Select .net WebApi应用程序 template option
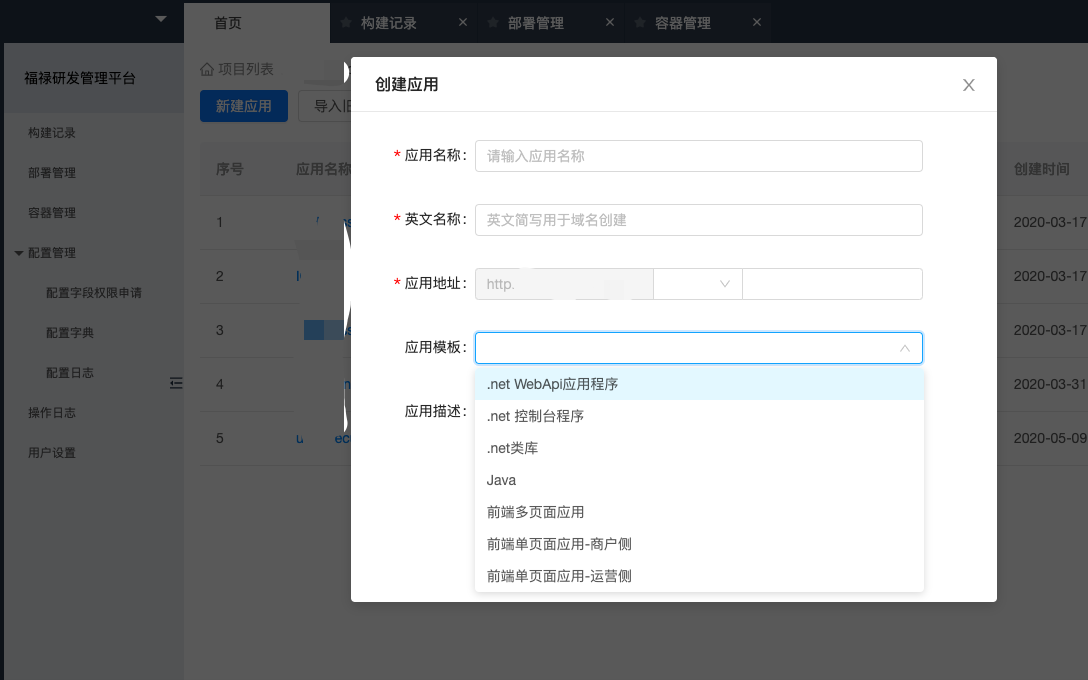 pos(699,384)
